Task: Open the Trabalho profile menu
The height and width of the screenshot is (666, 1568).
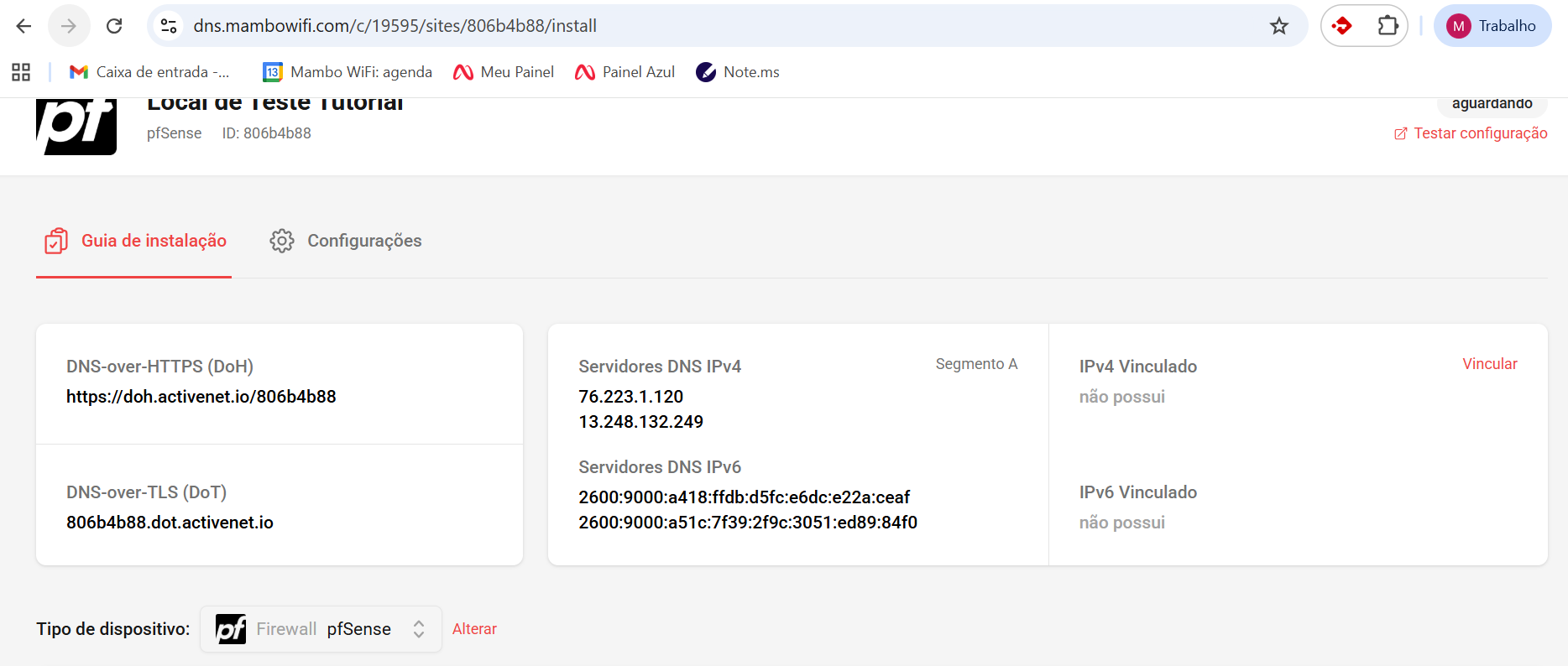Action: pos(1492,26)
